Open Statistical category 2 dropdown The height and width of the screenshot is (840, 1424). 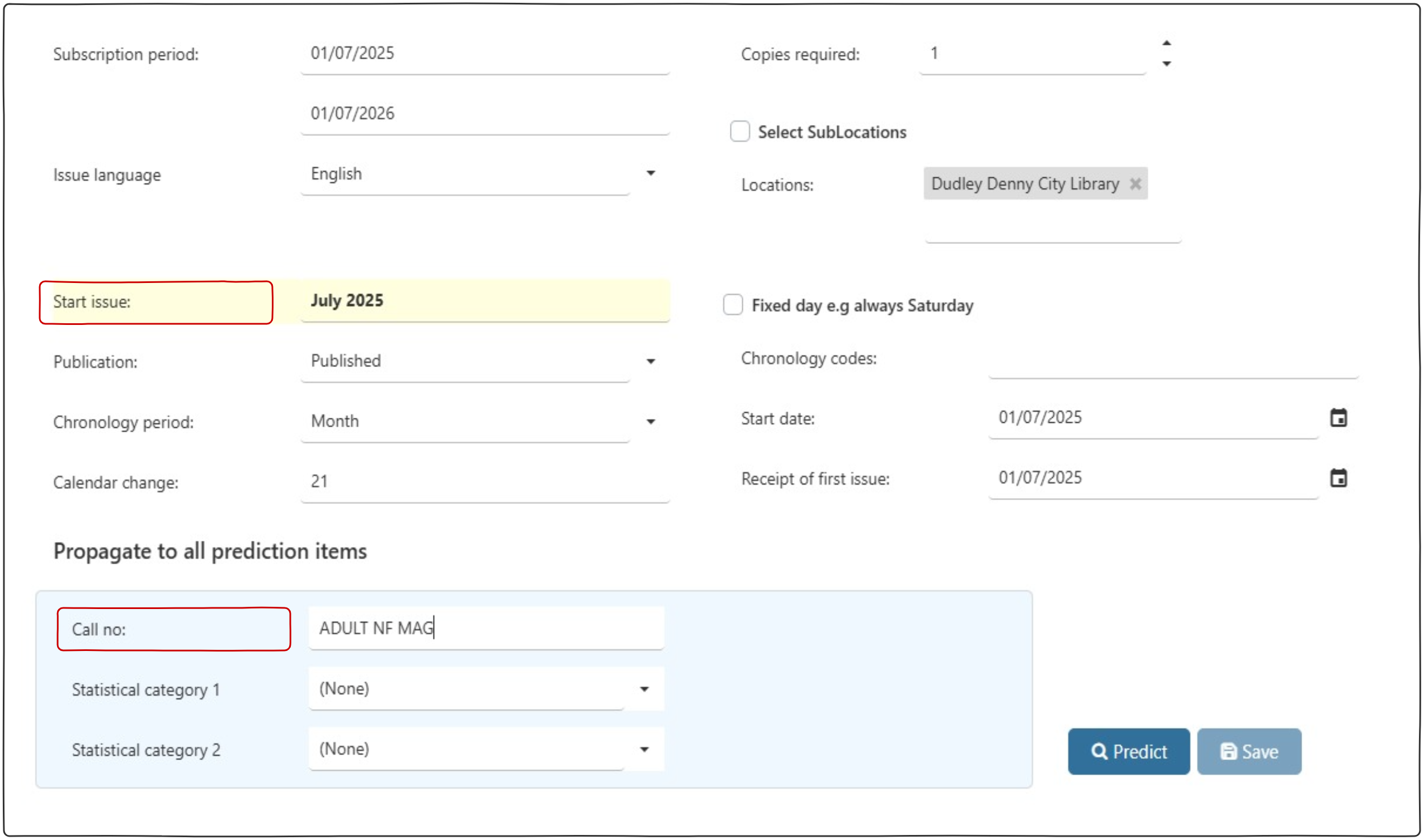click(644, 749)
